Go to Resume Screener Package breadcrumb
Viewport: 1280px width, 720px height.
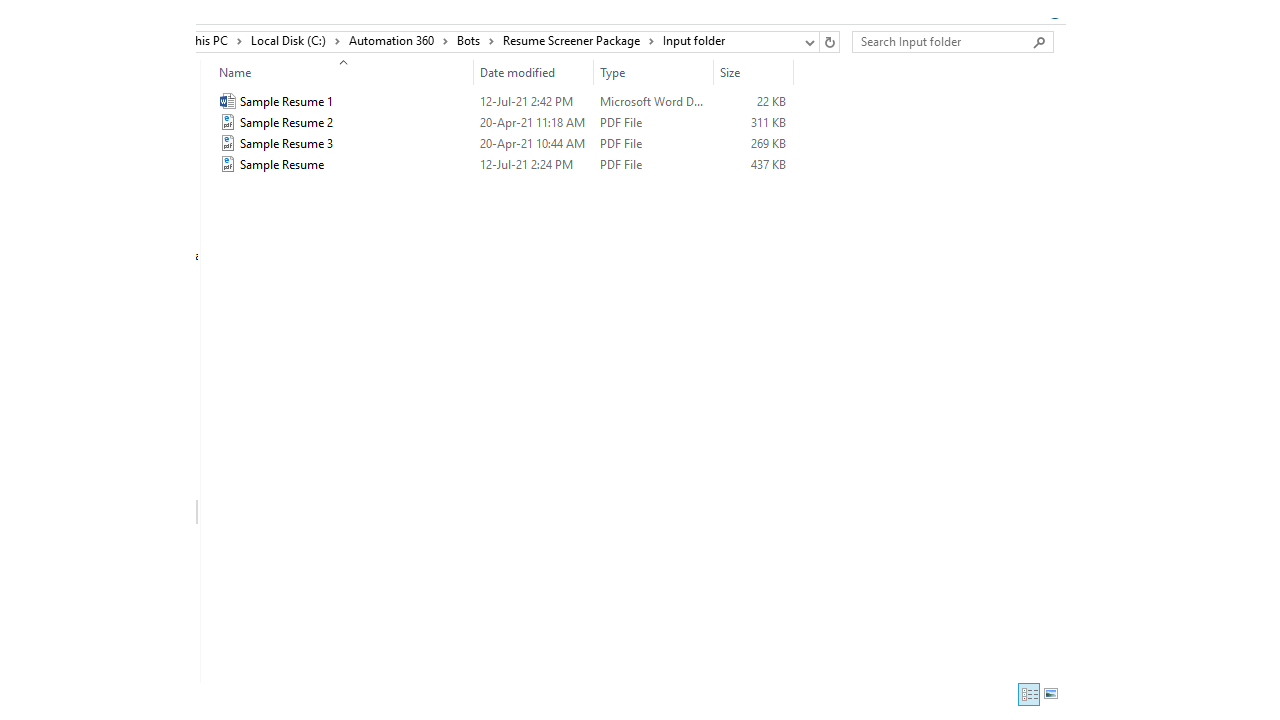[x=571, y=41]
